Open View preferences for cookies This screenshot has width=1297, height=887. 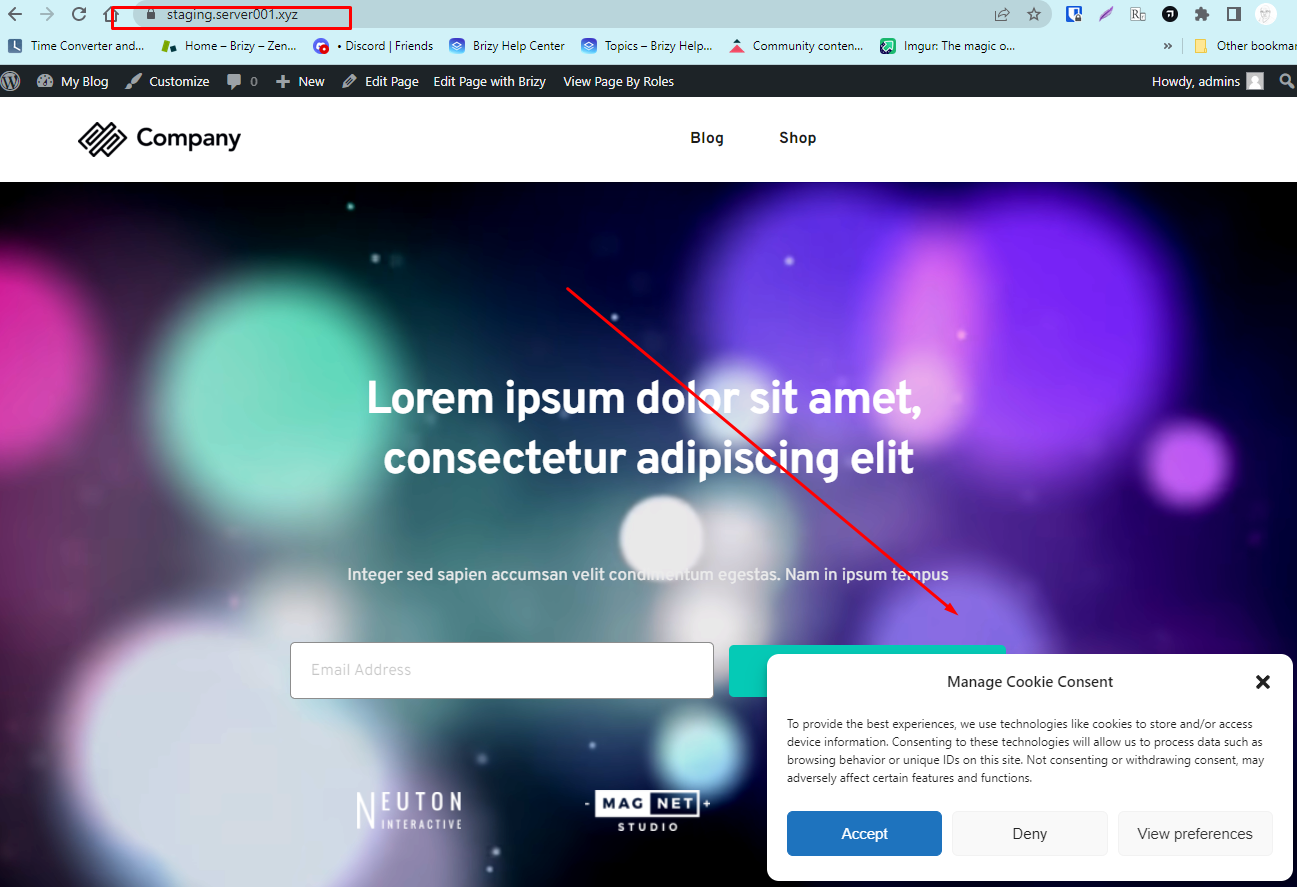pos(1195,833)
